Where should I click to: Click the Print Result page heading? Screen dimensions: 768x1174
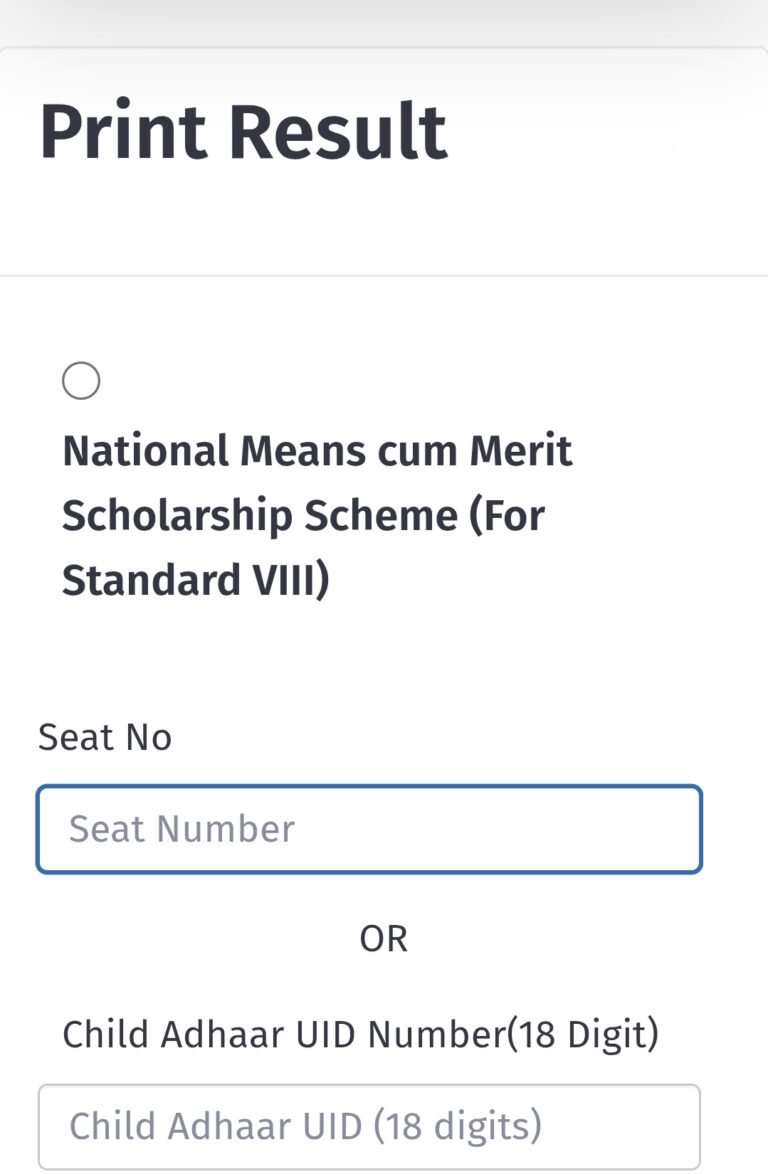point(243,131)
